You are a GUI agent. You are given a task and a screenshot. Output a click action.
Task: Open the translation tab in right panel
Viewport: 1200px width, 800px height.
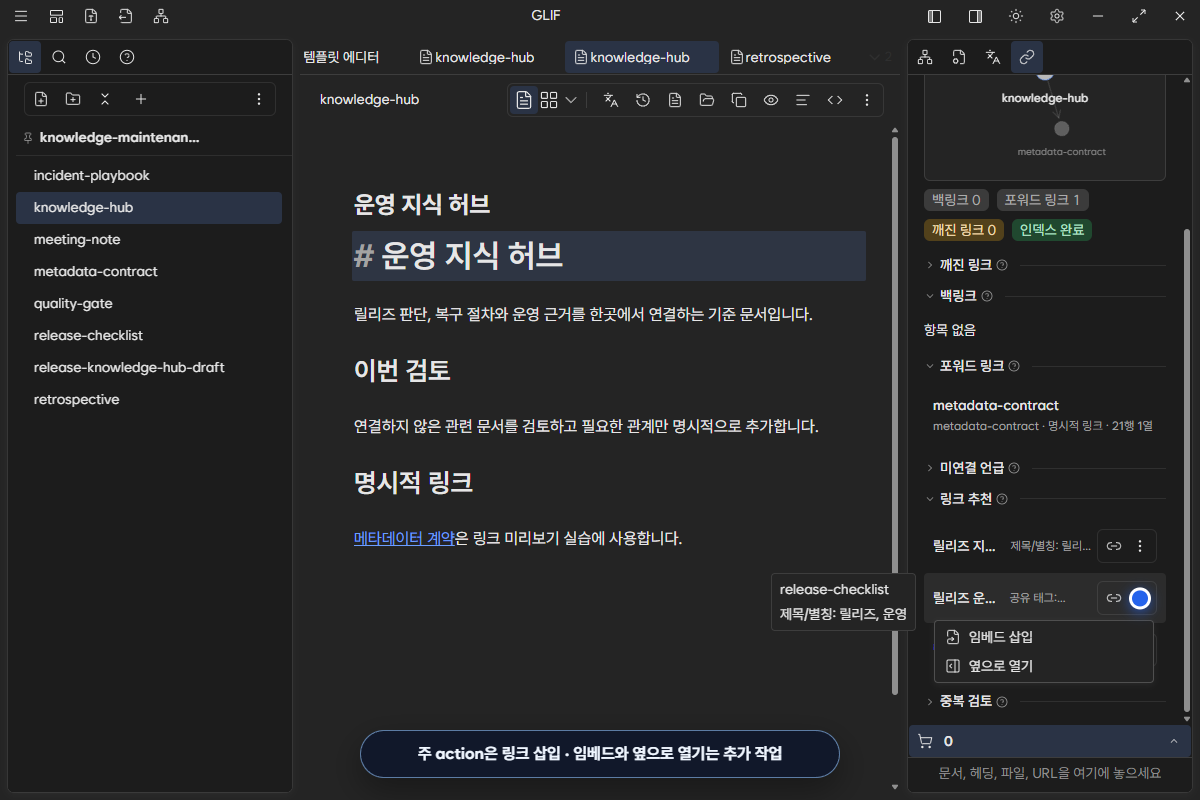[993, 57]
